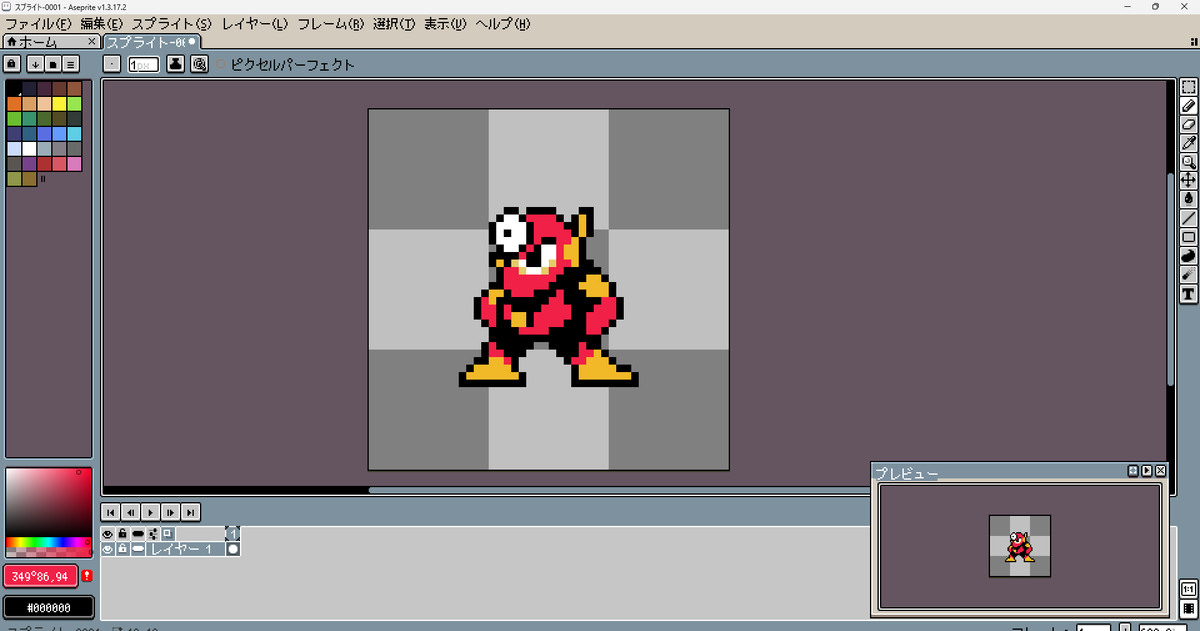Select the Contour tool

point(1189,256)
